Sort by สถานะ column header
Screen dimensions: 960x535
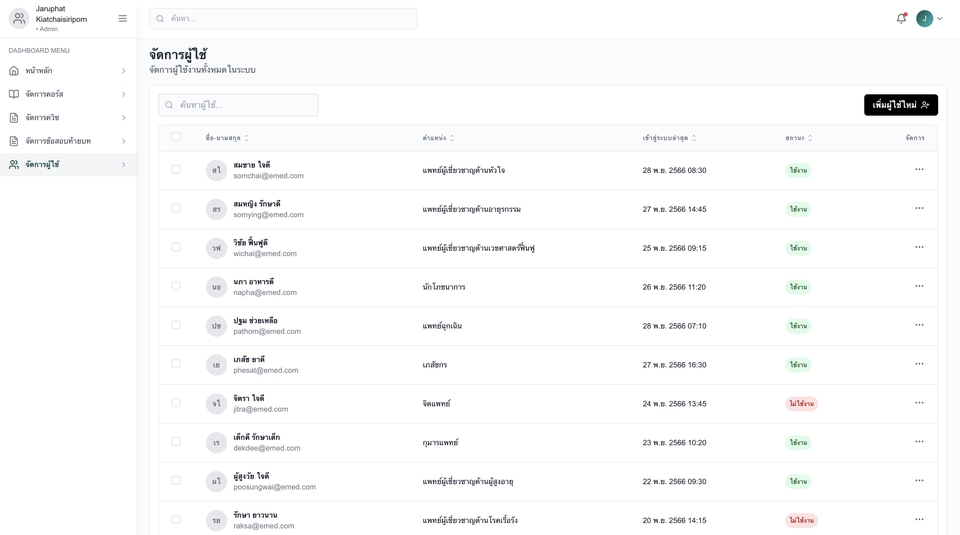798,138
